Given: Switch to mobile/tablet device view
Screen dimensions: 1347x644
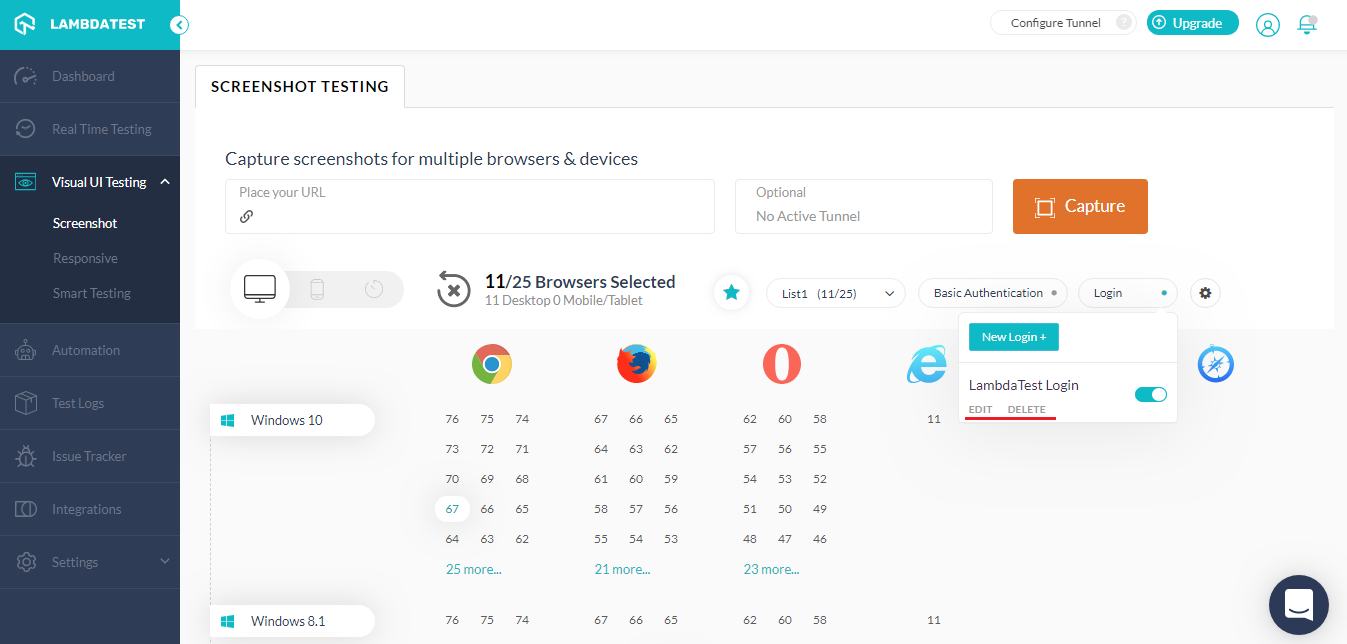Looking at the screenshot, I should click(x=316, y=288).
